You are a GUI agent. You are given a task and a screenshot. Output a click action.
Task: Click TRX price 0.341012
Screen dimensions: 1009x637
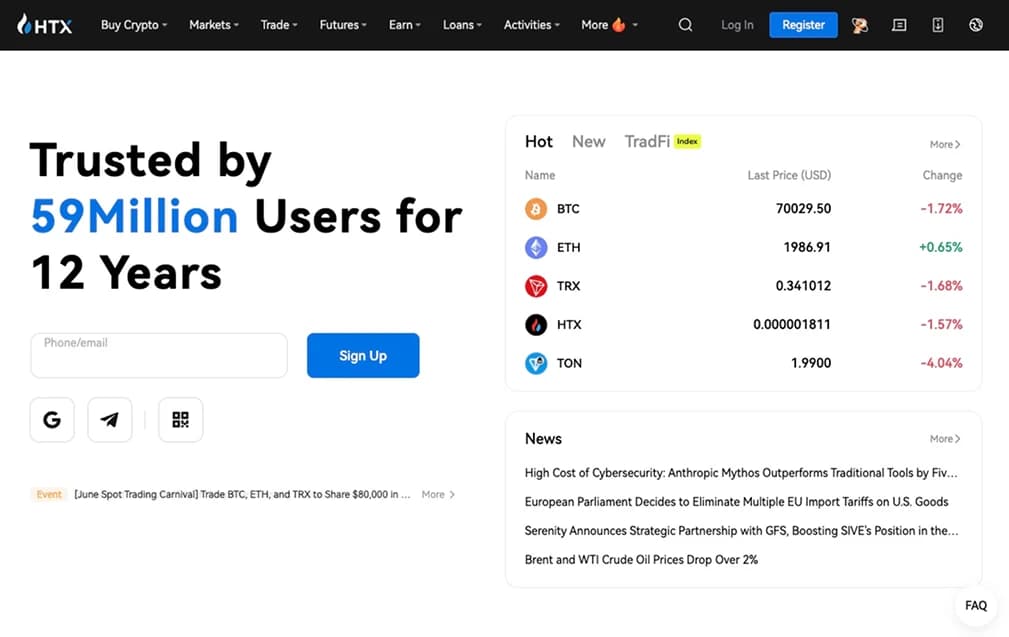click(x=803, y=286)
